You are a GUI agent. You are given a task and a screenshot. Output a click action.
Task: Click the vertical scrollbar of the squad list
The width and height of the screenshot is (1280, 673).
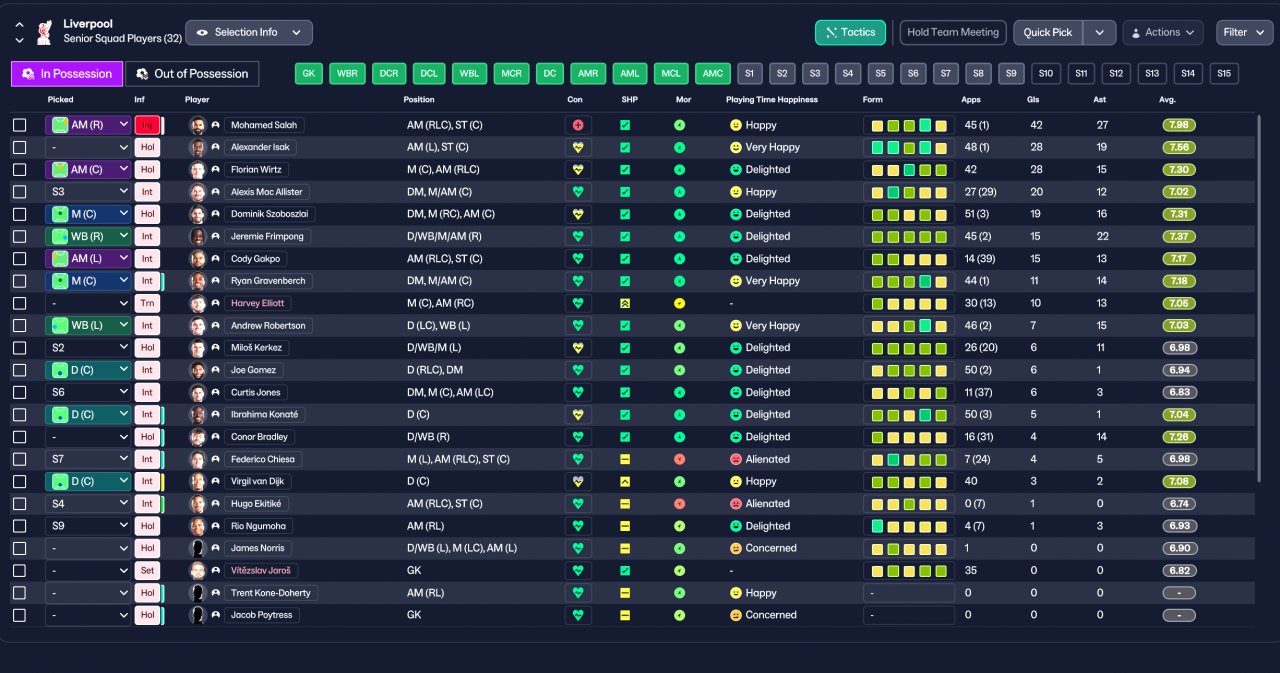point(1259,300)
